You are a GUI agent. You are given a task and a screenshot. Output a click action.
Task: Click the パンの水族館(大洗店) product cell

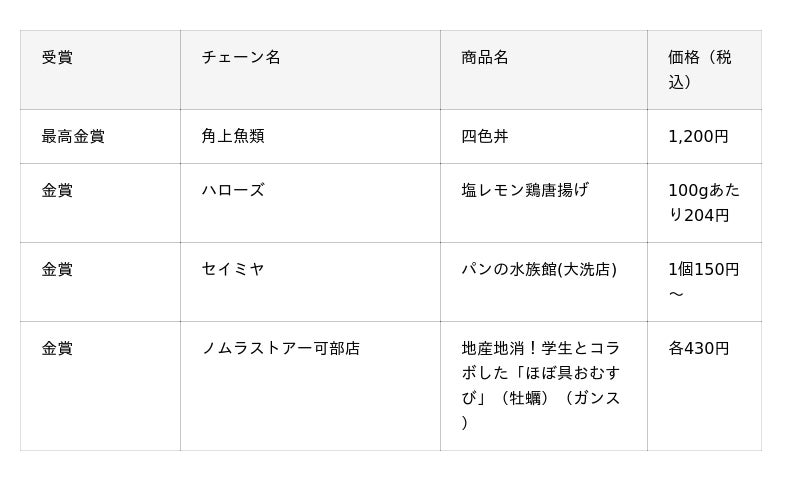539,269
